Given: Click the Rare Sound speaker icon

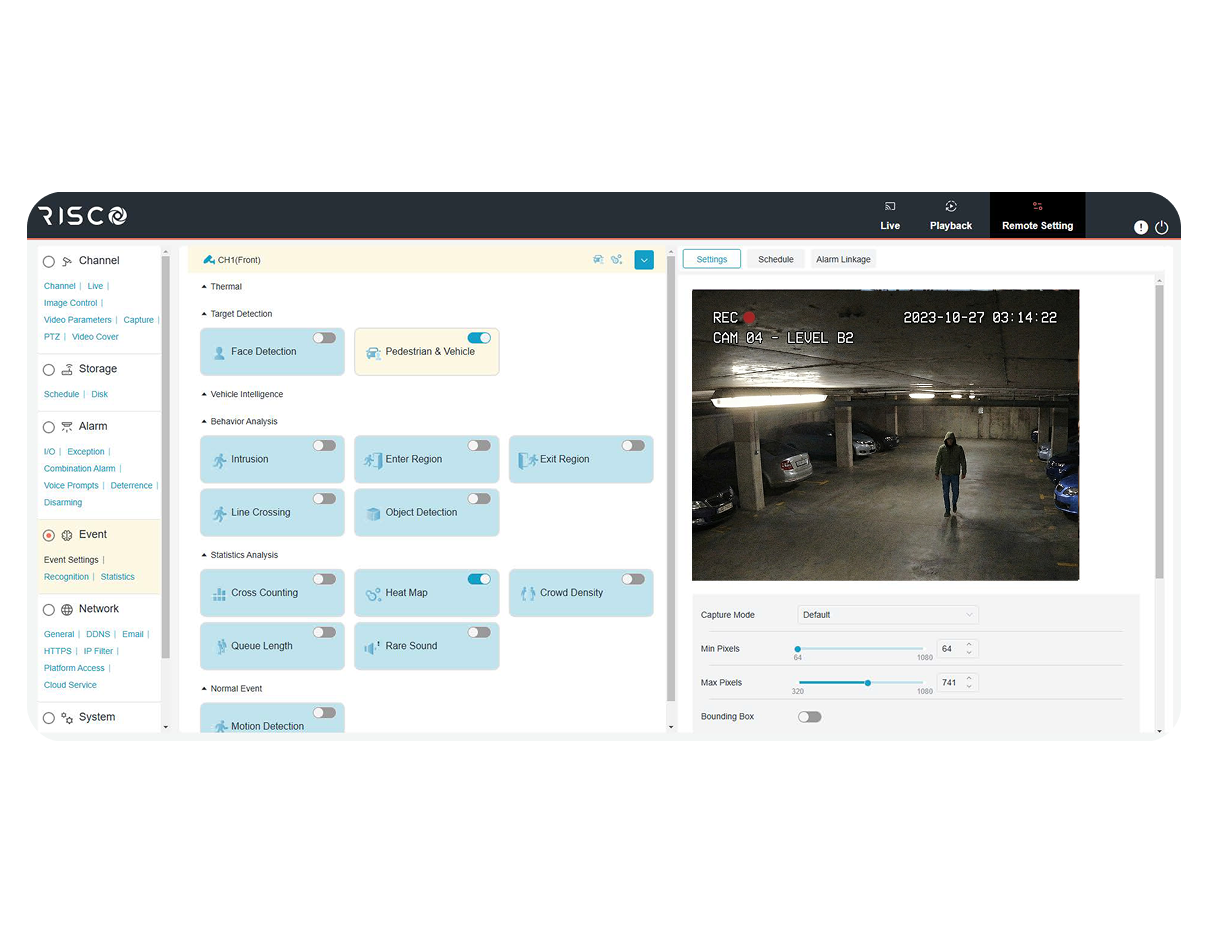Looking at the screenshot, I should tap(373, 647).
